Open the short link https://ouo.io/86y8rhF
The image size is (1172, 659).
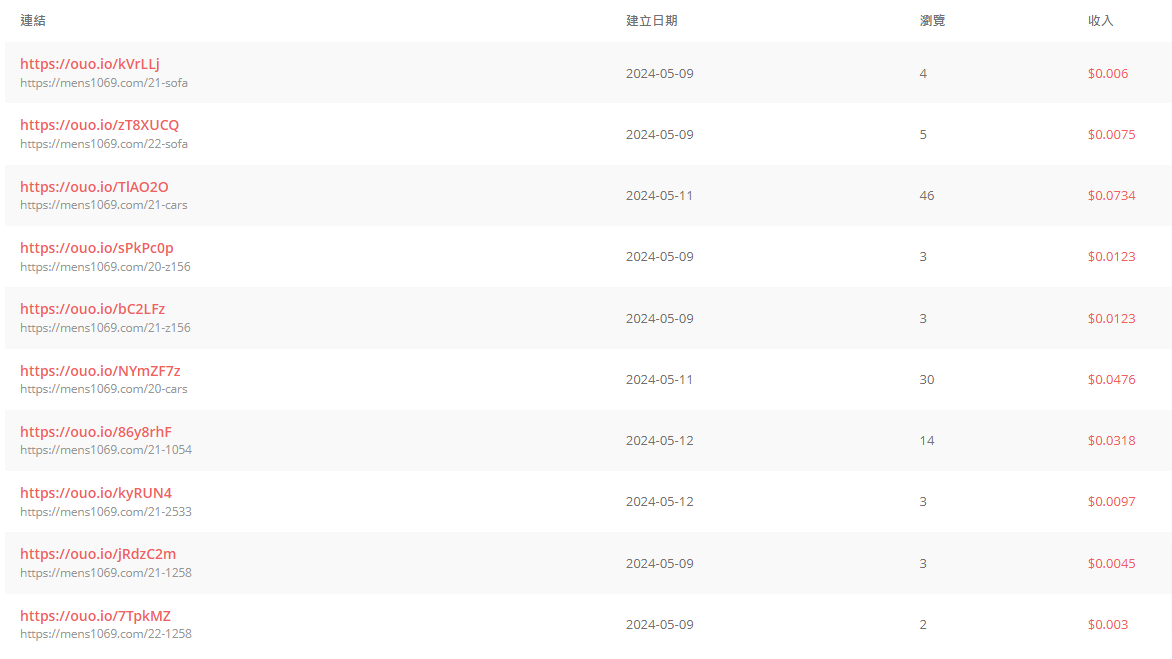[96, 433]
